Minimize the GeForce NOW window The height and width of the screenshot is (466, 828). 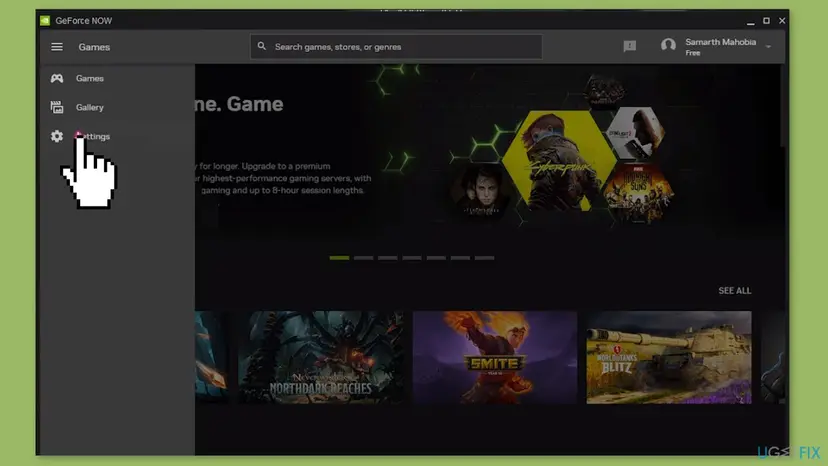click(x=750, y=21)
